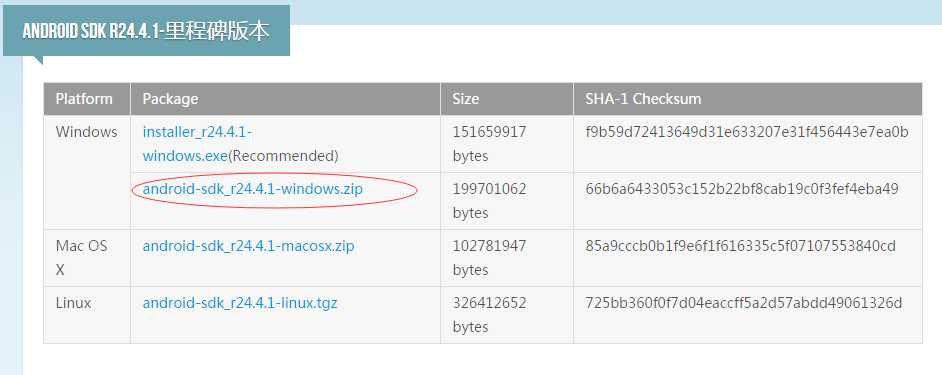Click the ANDROID SDK R24.4.1 heading banner
Image resolution: width=942 pixels, height=375 pixels.
146,31
